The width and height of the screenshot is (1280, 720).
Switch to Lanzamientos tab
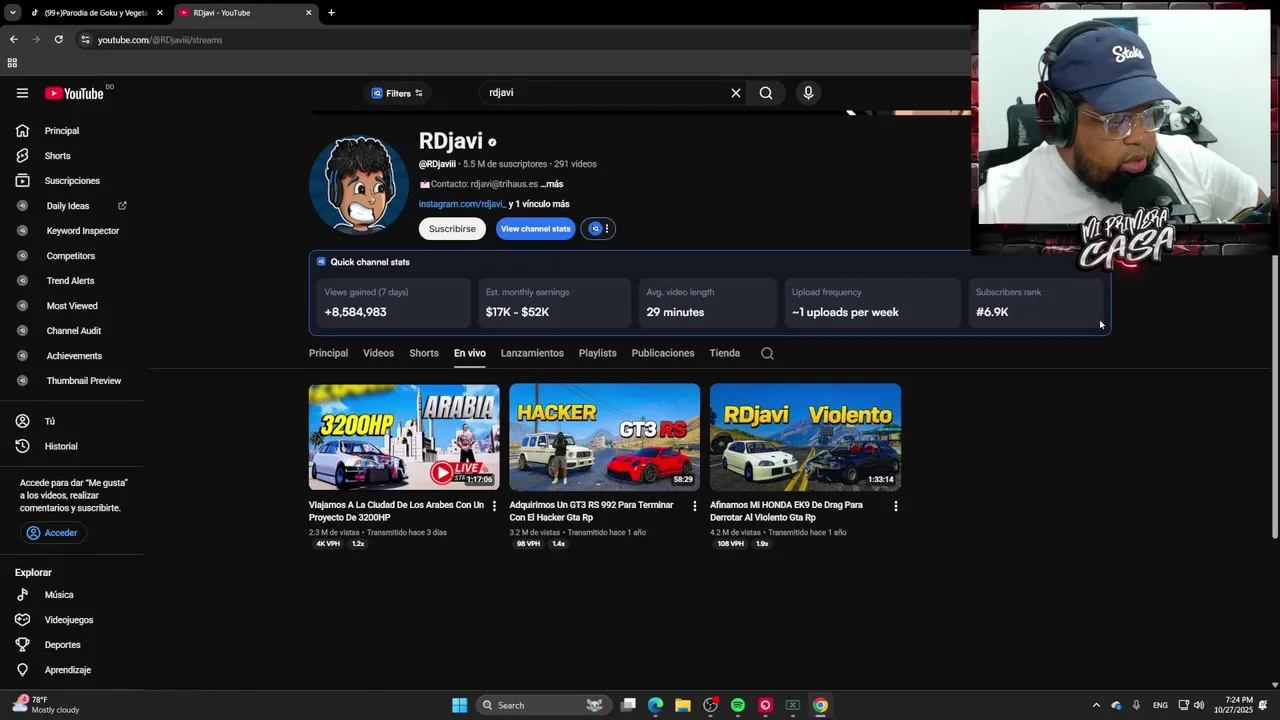click(532, 353)
